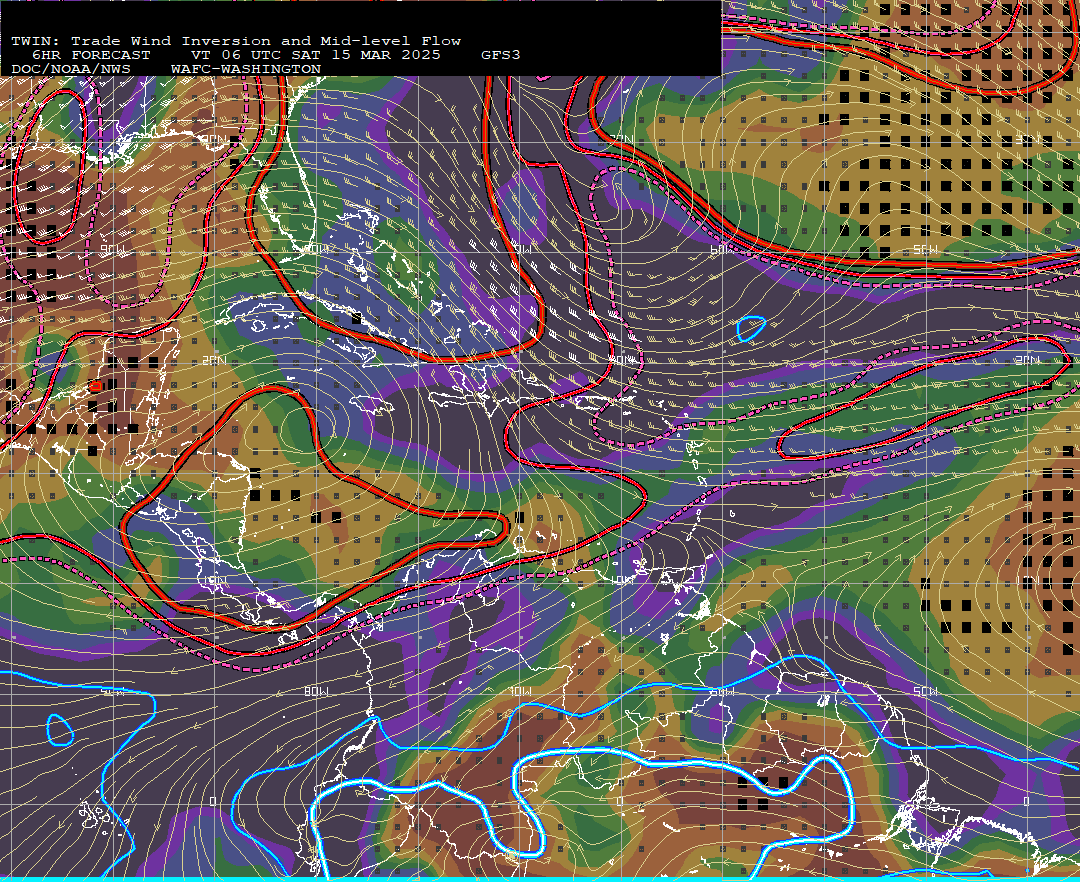Click the 80W longitude label beside southern Florida
This screenshot has width=1080, height=882.
pyautogui.click(x=317, y=249)
